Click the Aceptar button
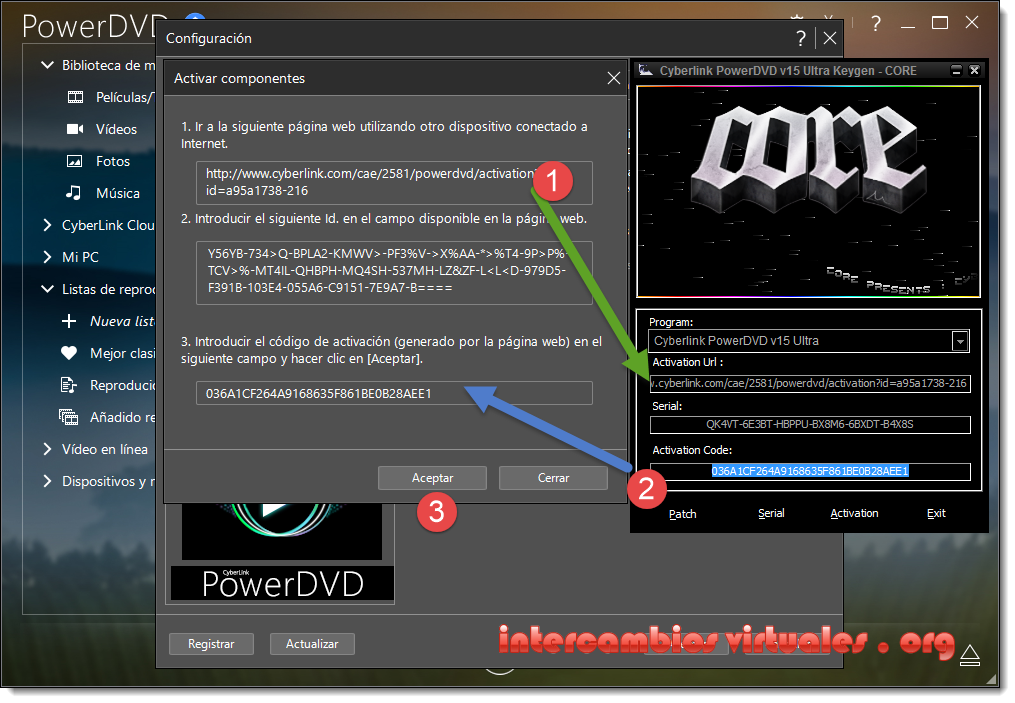 [x=432, y=478]
